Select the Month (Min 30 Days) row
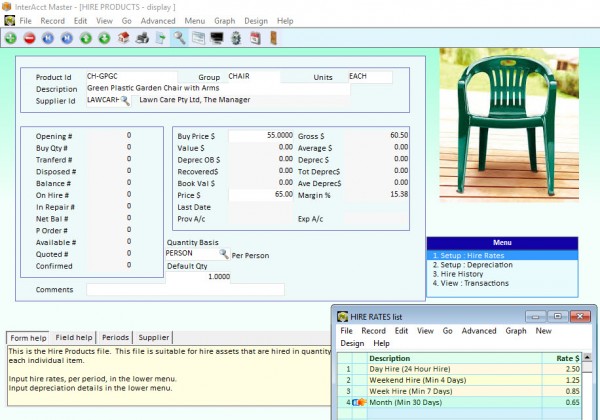Viewport: 600px width, 420px height. click(x=459, y=402)
